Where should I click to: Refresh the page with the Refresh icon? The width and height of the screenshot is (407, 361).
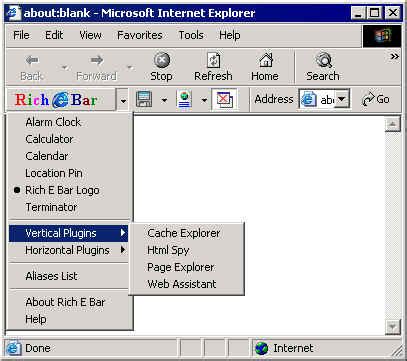tap(213, 61)
